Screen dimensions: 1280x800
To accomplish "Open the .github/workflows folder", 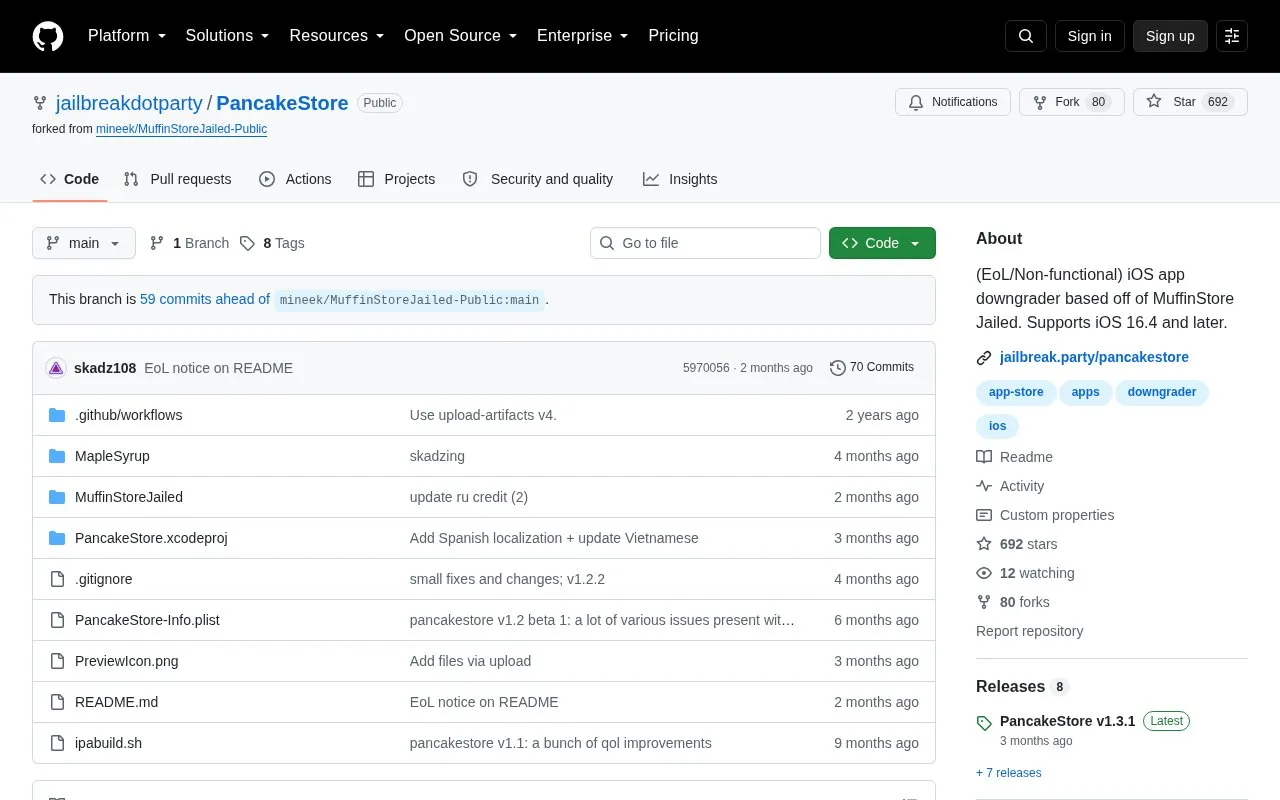I will 129,415.
